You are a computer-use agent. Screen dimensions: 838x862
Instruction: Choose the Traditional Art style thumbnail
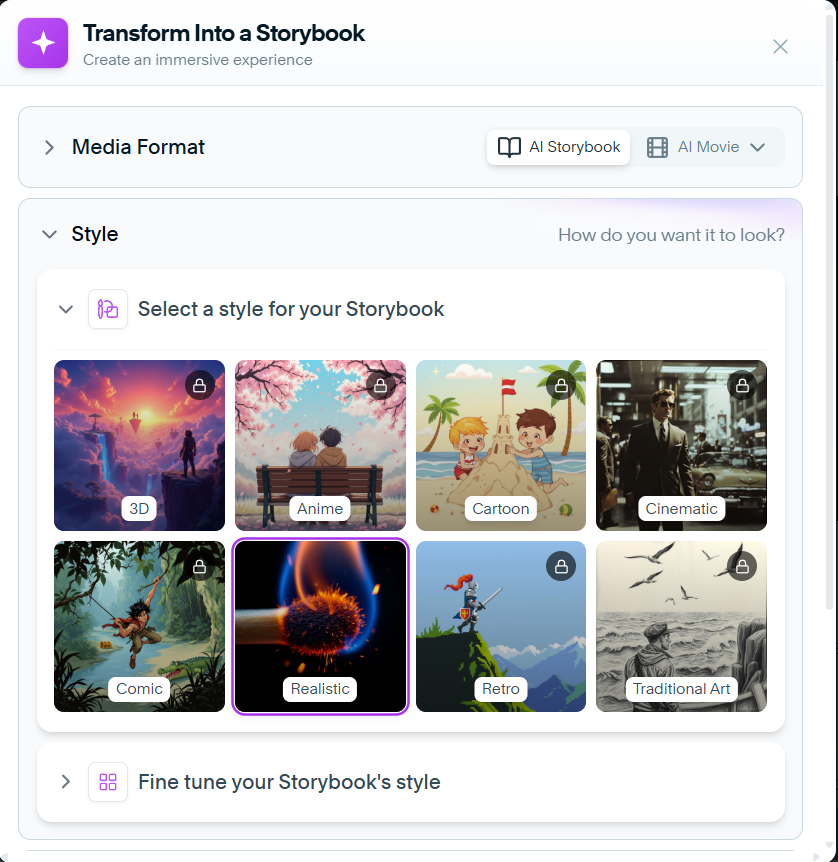[681, 626]
